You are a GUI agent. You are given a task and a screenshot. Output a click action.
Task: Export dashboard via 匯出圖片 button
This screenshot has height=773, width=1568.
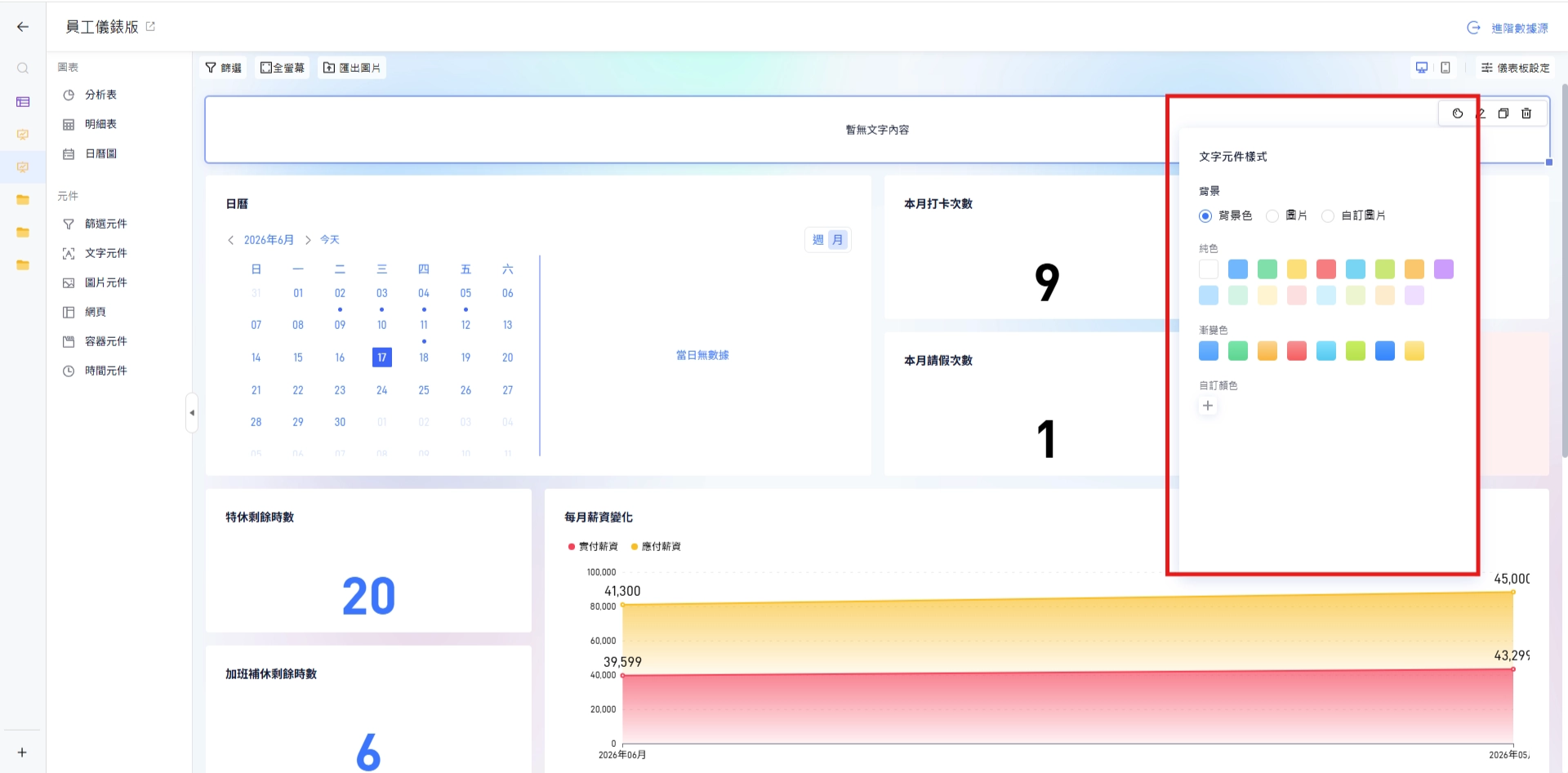352,68
